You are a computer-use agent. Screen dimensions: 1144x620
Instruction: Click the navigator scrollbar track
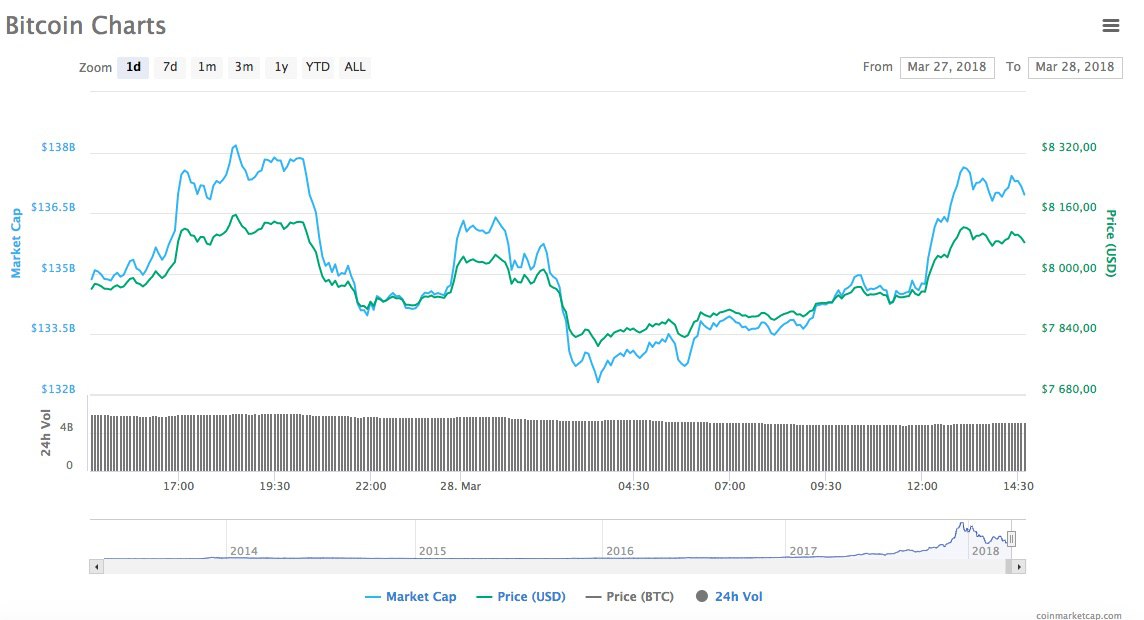pyautogui.click(x=500, y=566)
